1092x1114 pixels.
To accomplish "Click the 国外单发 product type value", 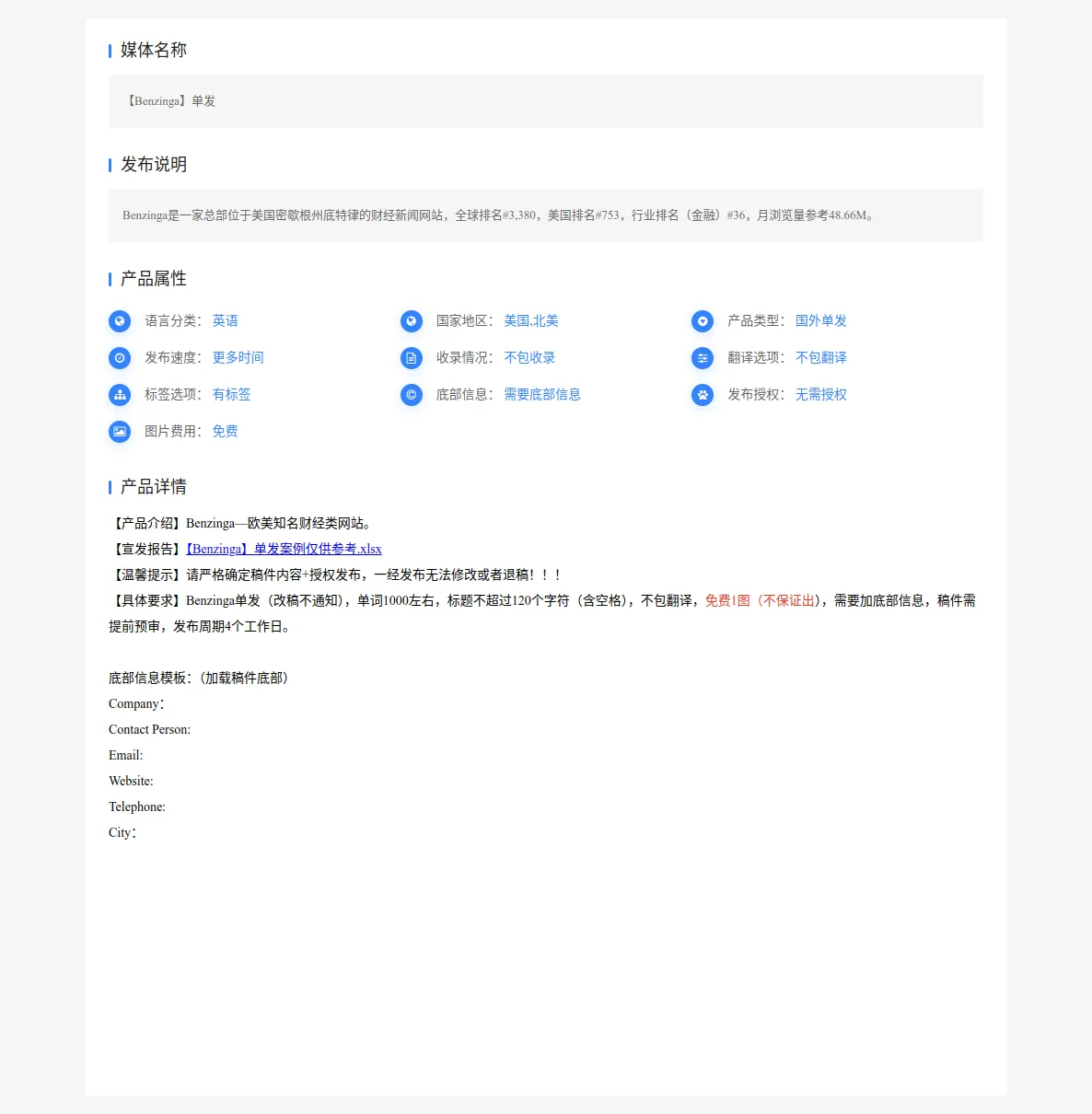I will tap(821, 320).
